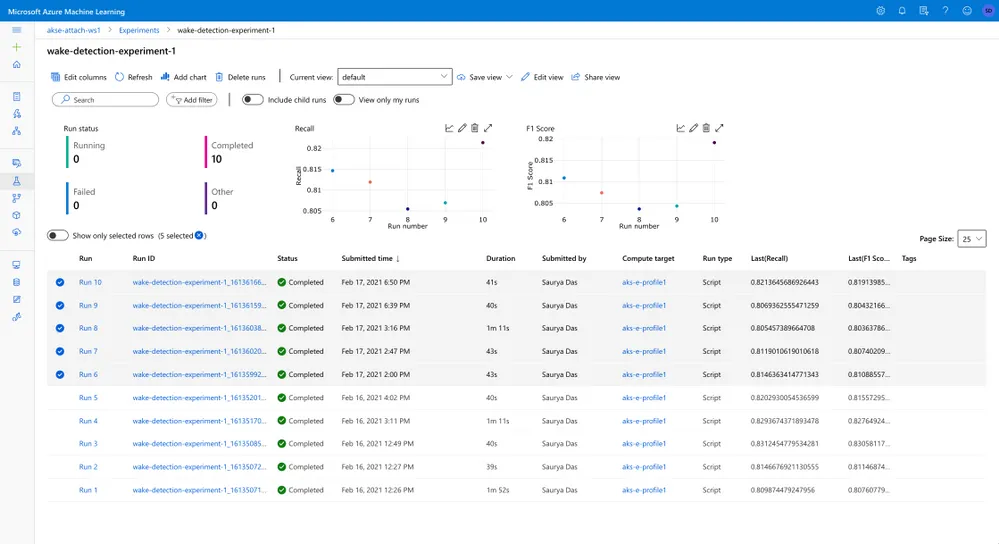Viewport: 999px width, 544px height.
Task: Open Run 1's Run ID link
Action: click(199, 490)
